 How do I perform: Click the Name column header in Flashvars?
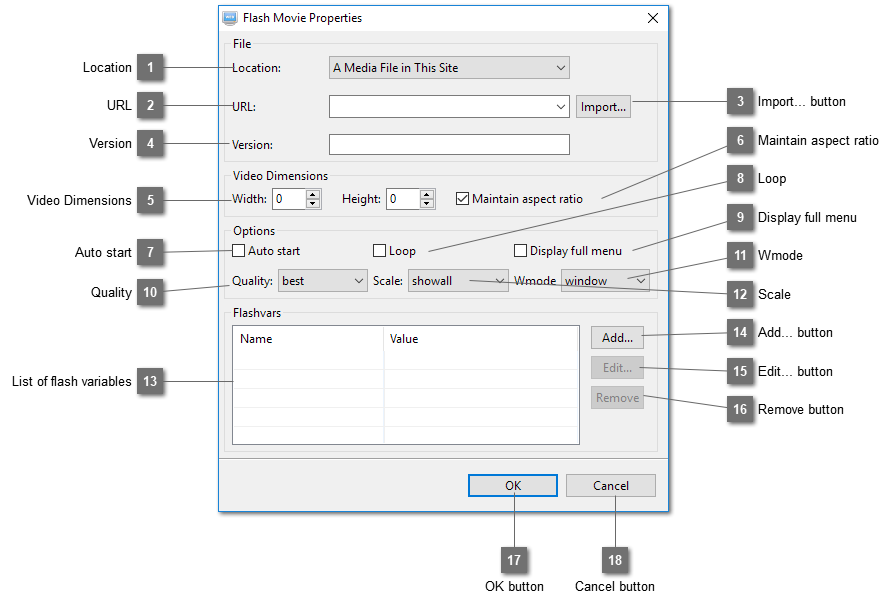(x=308, y=339)
